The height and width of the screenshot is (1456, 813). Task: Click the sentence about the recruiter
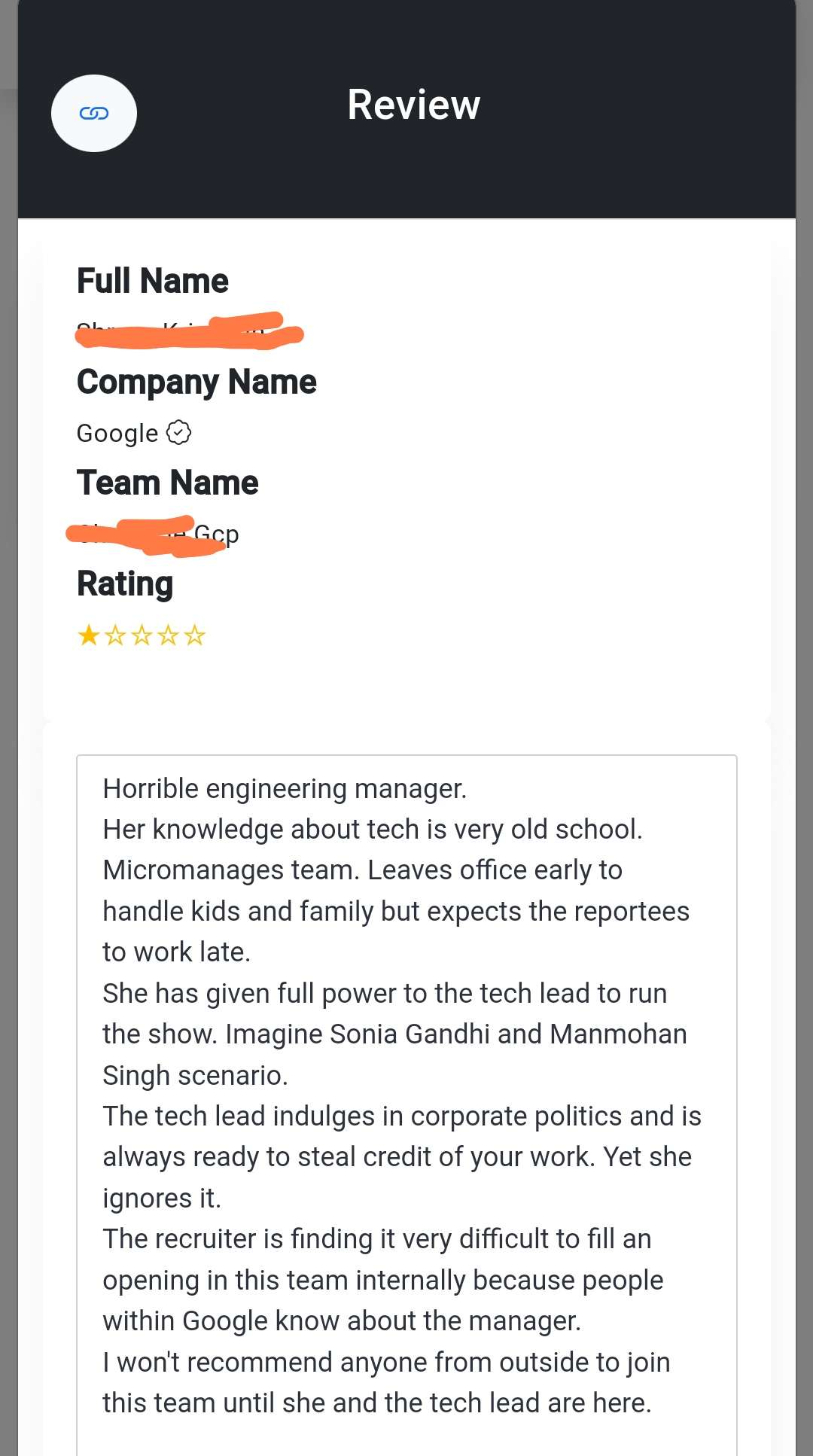click(383, 1280)
